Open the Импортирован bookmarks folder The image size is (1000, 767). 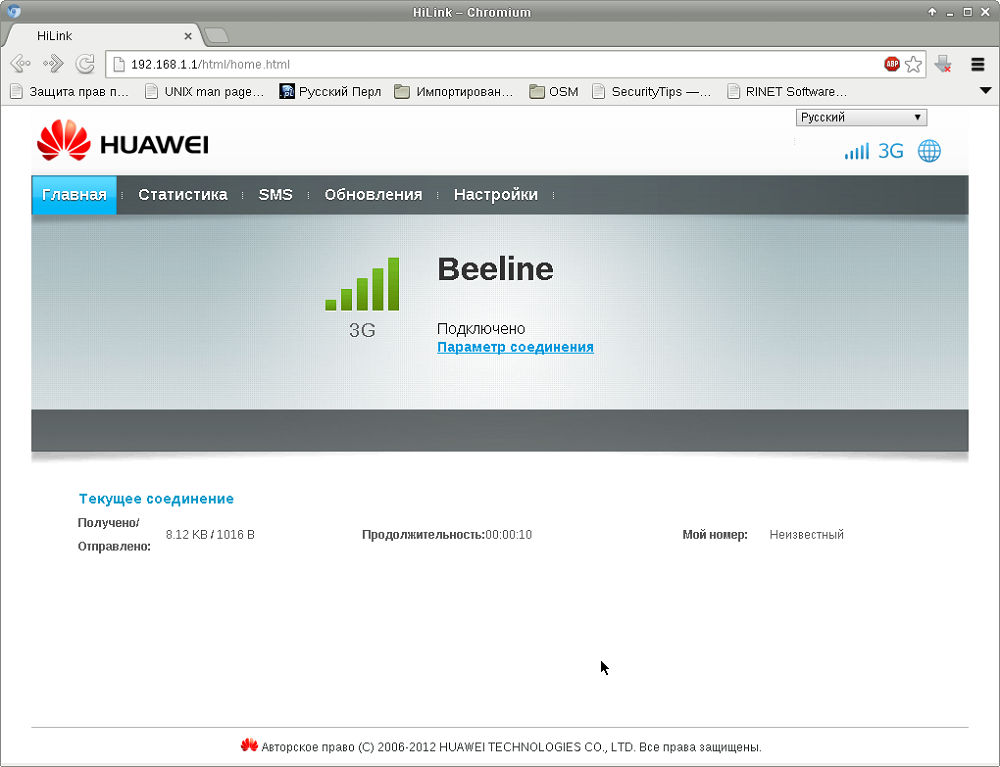click(x=453, y=91)
